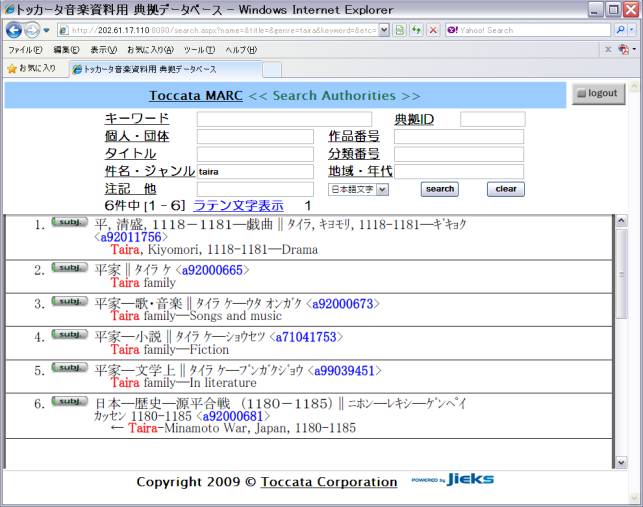Open the 日本語文字 dropdown

click(x=358, y=189)
